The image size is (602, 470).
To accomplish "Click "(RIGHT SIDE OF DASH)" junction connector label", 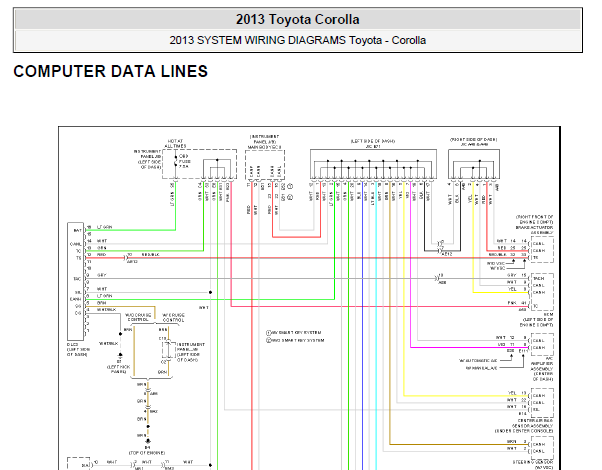I will click(x=474, y=142).
